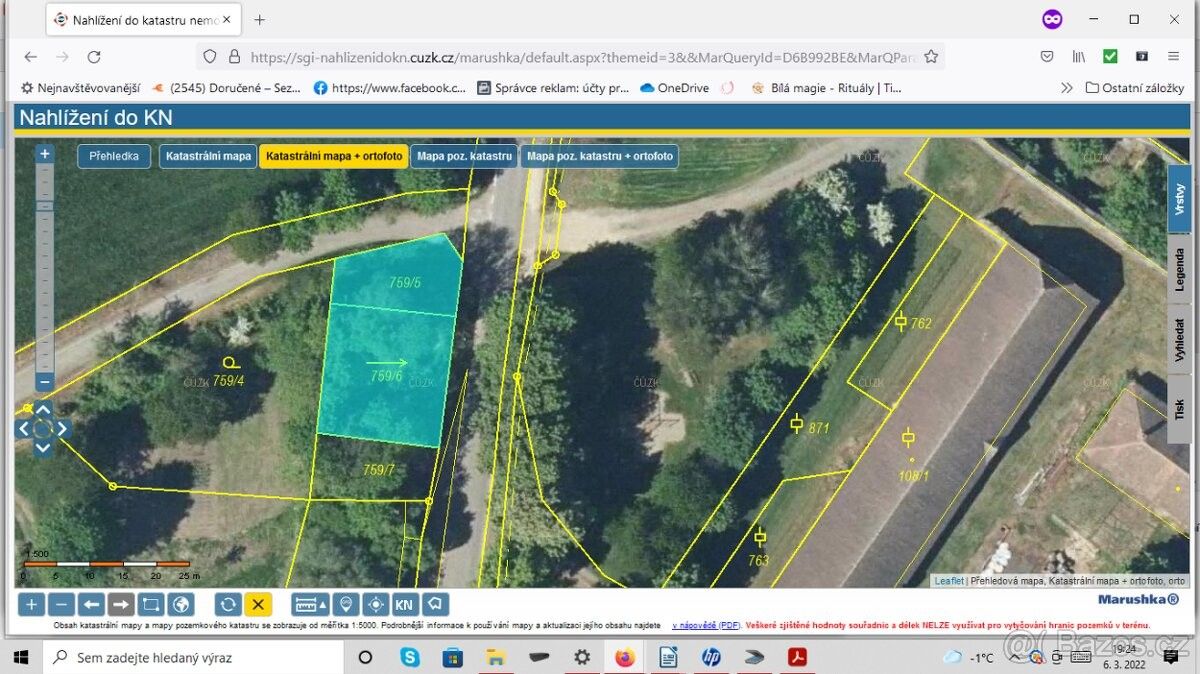
Task: Go to previous map view with left arrow
Action: (x=91, y=604)
